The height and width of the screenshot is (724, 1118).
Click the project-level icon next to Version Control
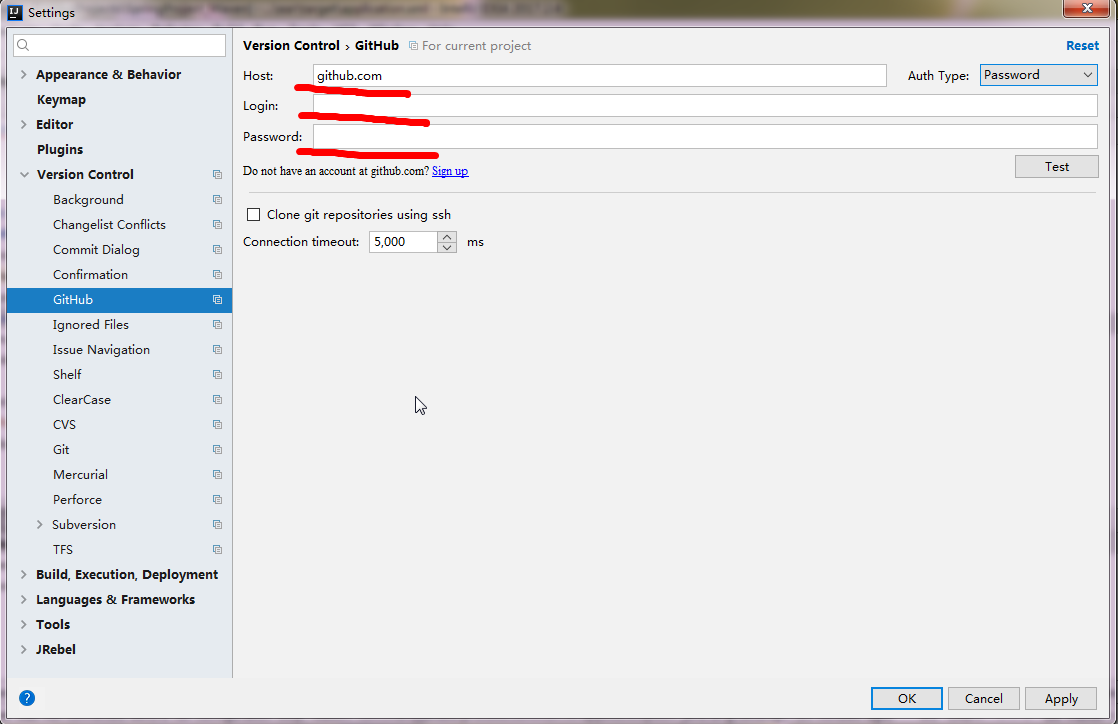tap(217, 175)
